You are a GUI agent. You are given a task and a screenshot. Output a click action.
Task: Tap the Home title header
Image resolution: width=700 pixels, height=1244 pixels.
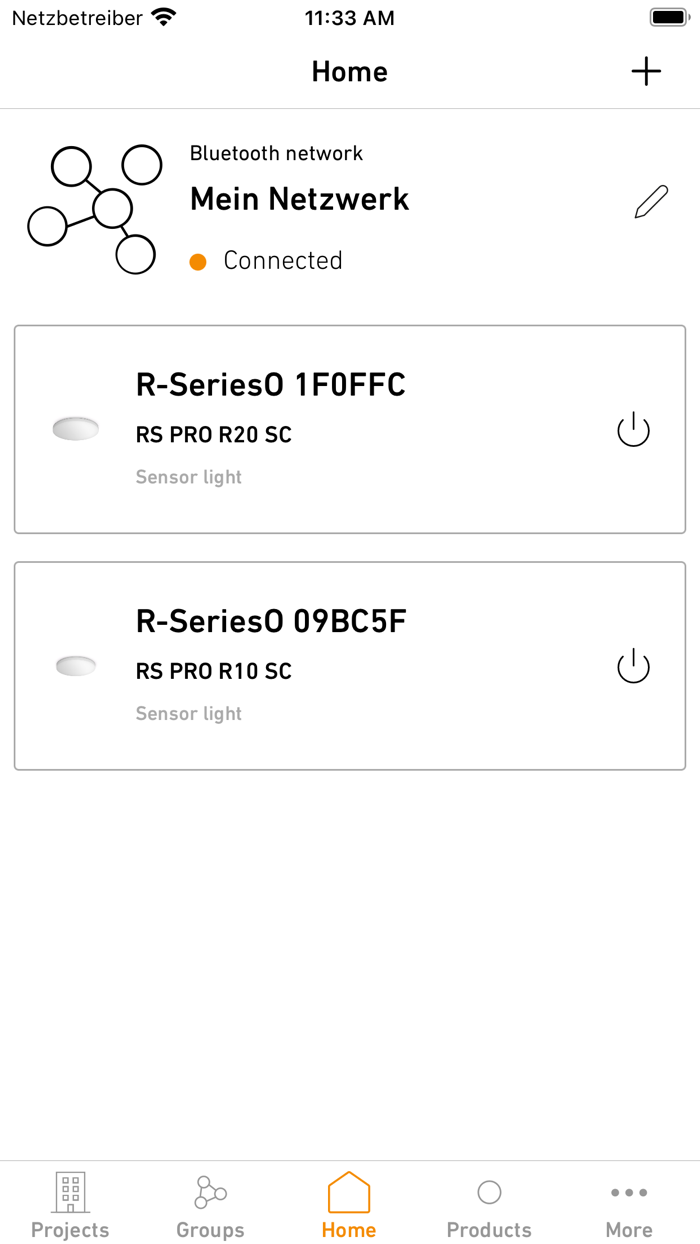[350, 71]
